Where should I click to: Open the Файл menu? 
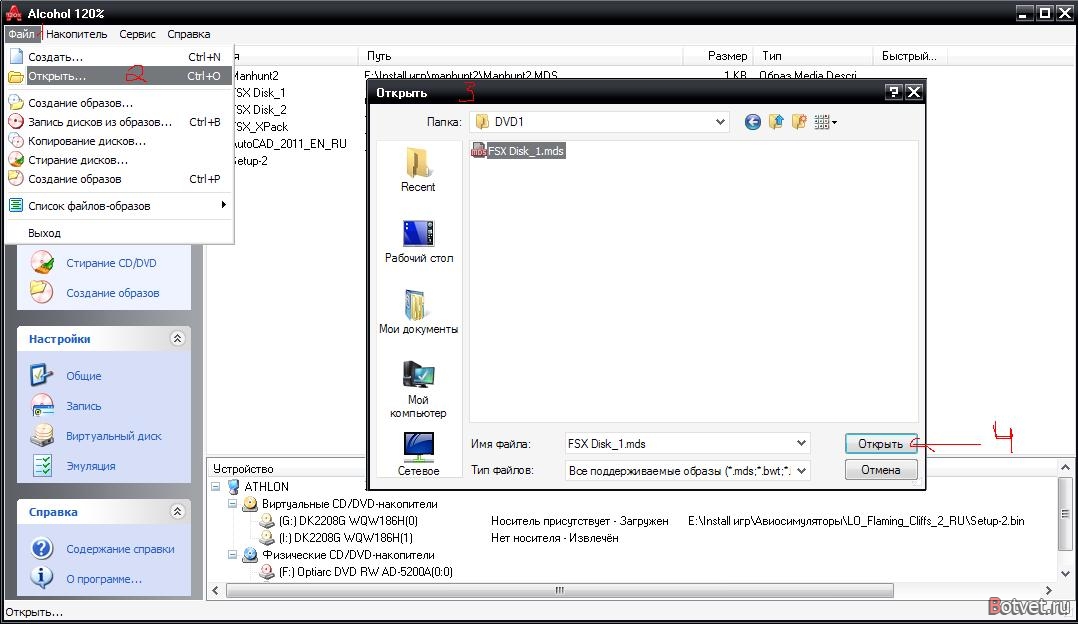[x=21, y=34]
